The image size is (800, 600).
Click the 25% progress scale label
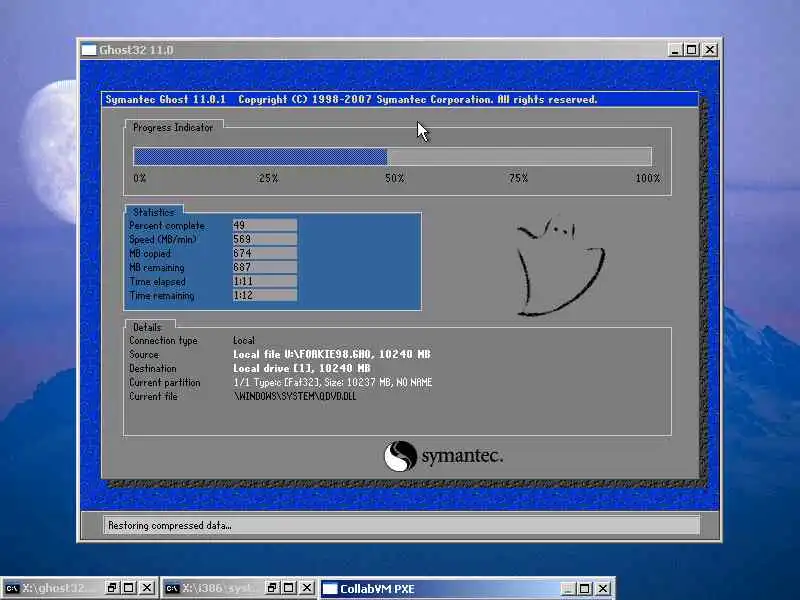(268, 178)
